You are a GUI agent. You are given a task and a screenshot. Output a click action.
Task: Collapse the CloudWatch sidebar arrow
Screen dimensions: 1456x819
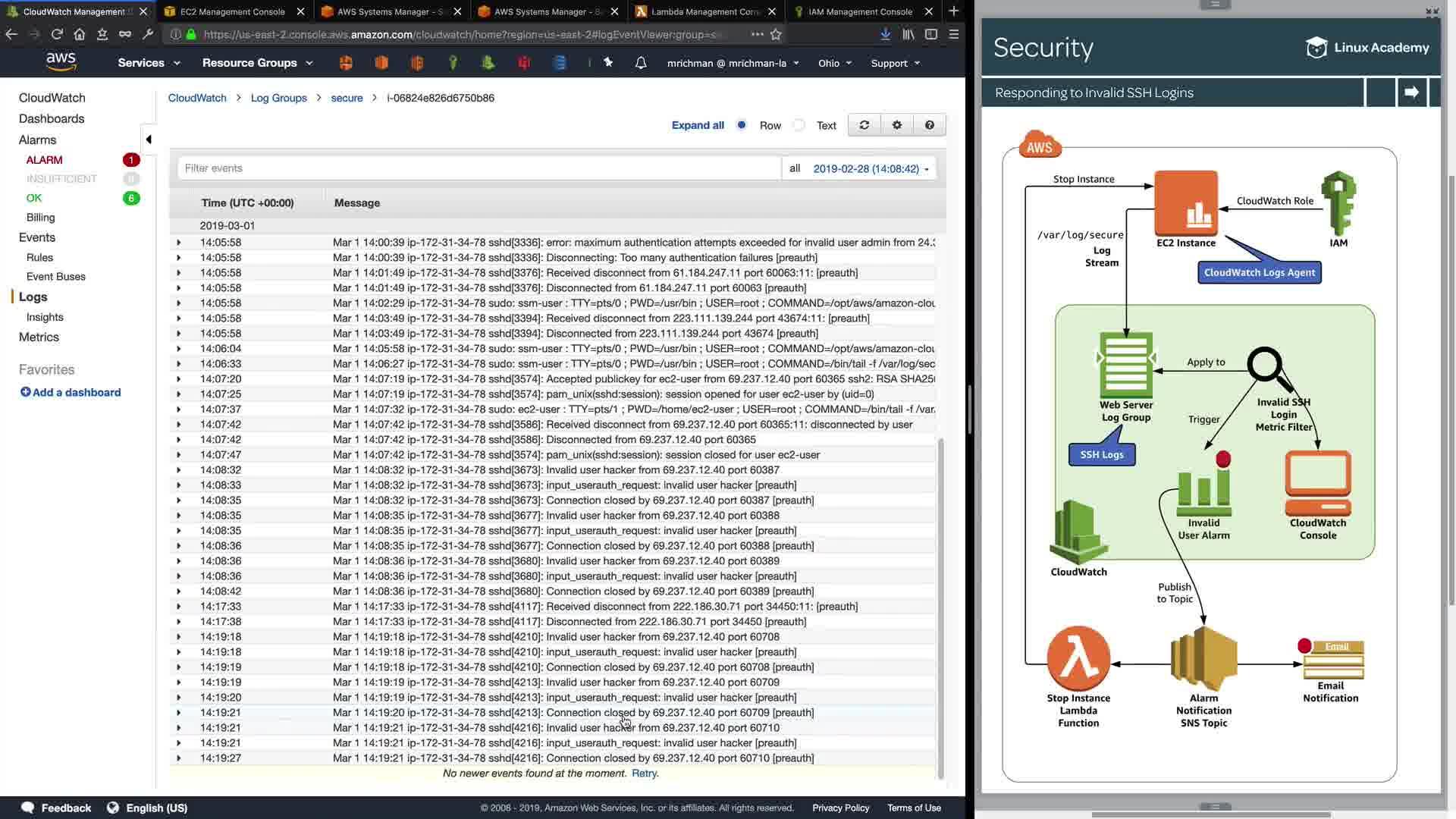tap(149, 140)
